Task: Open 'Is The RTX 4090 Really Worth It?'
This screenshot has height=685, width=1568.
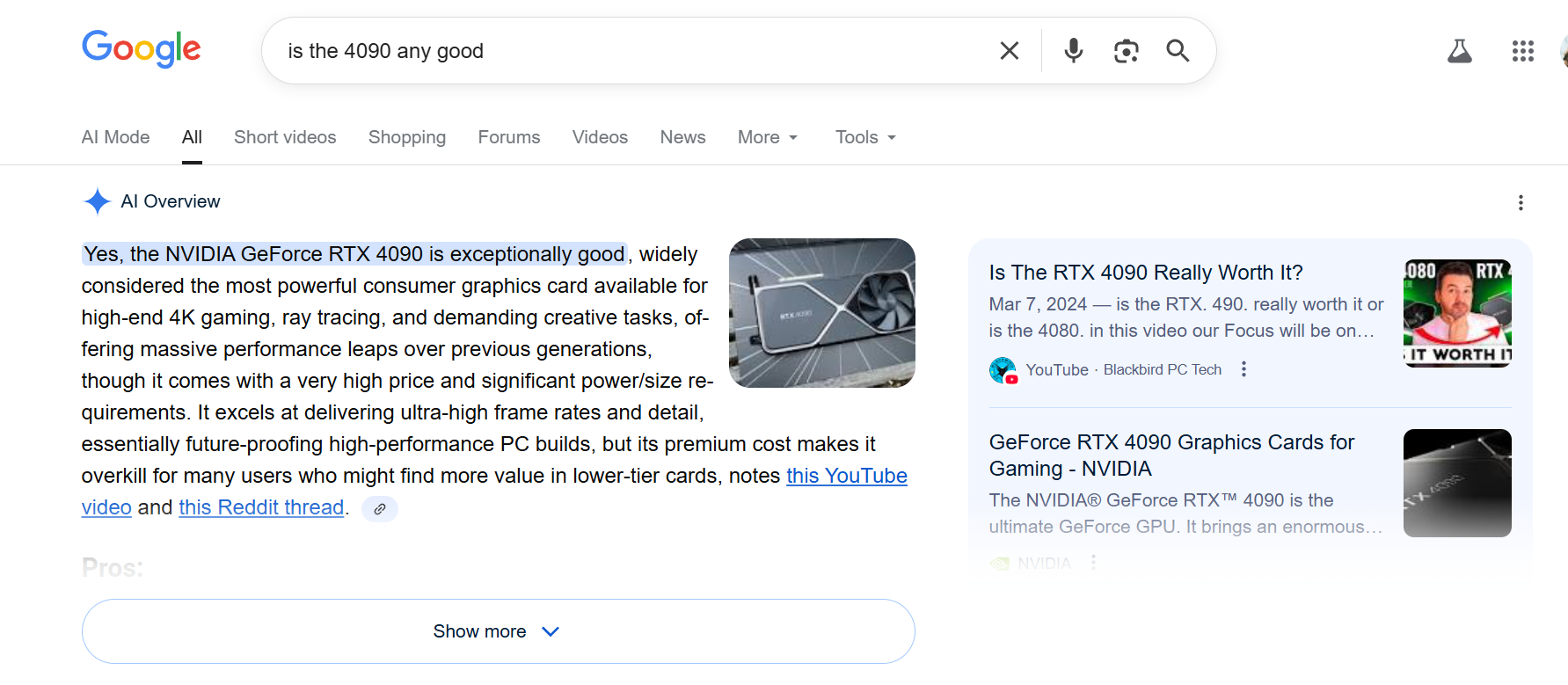Action: [1146, 273]
